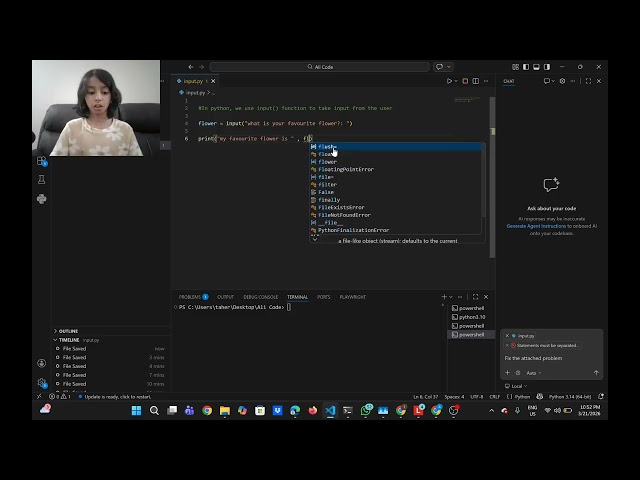Remove the 'Statements must be separated' attachment
640x480 pixels.
[507, 345]
